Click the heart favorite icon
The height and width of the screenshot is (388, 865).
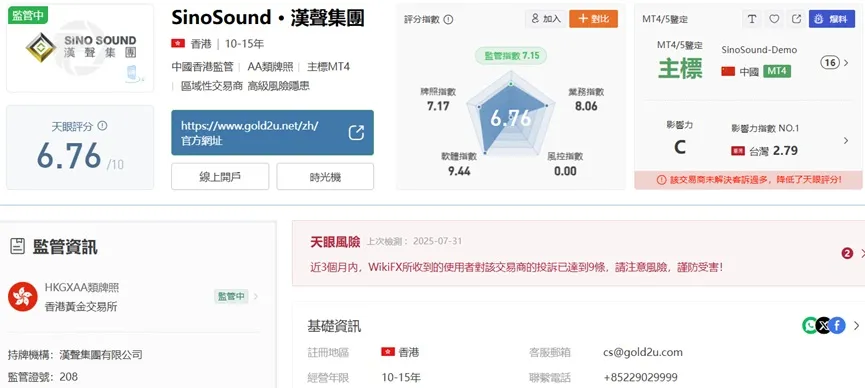774,19
